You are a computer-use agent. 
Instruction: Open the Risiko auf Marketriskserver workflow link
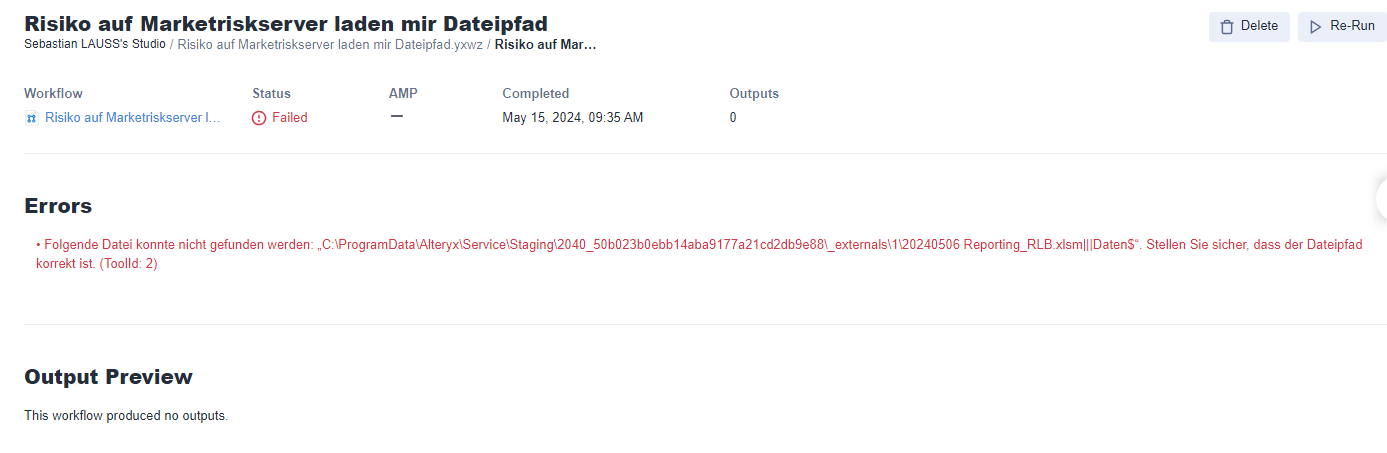(132, 118)
